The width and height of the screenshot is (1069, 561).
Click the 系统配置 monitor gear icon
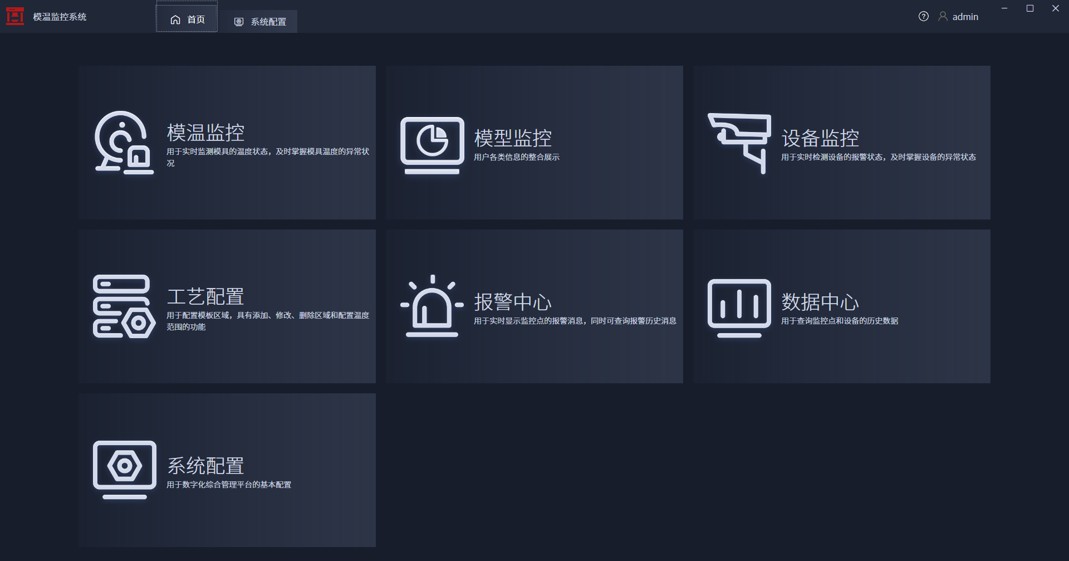click(124, 470)
